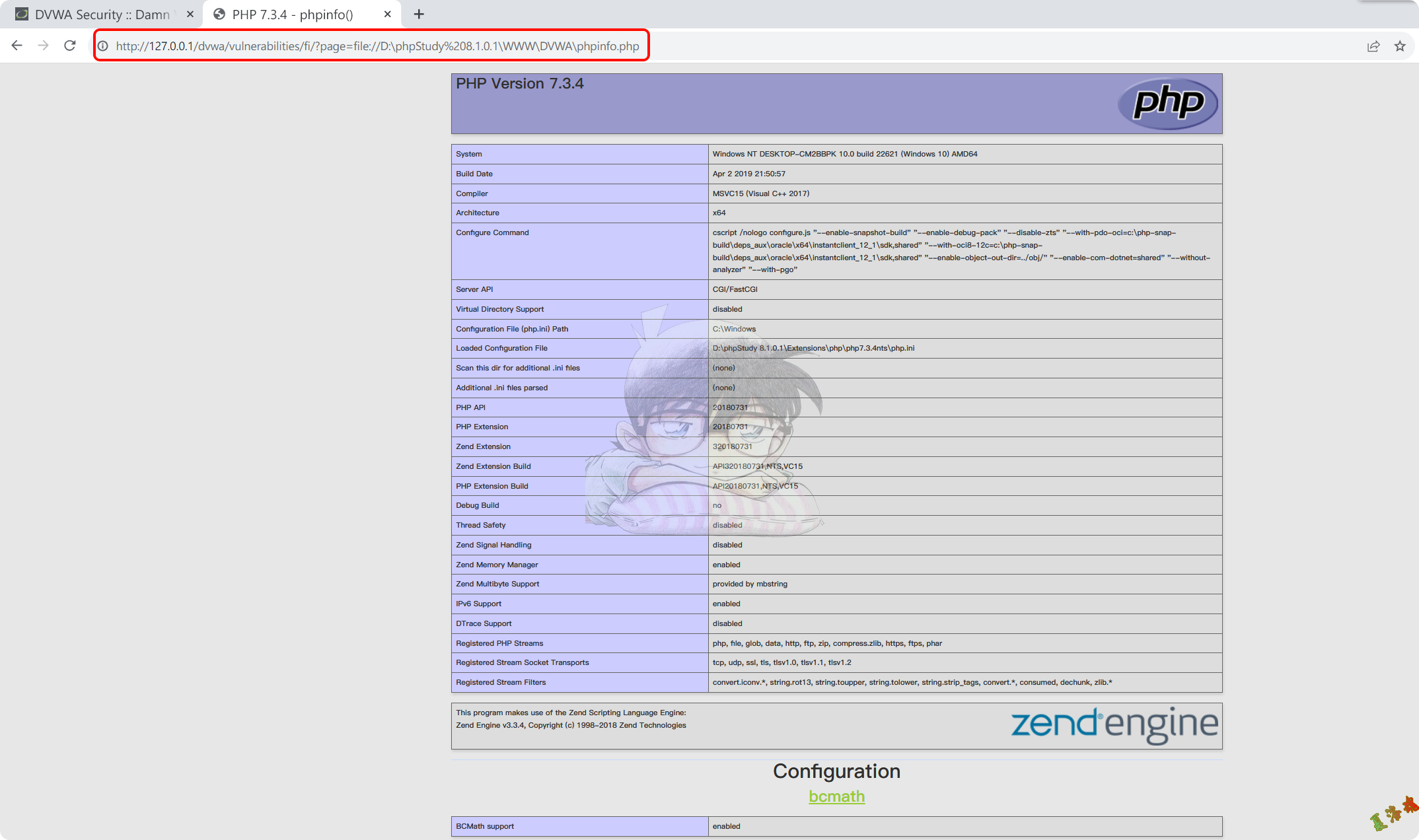Select the CGI/FastCGI value

[735, 289]
